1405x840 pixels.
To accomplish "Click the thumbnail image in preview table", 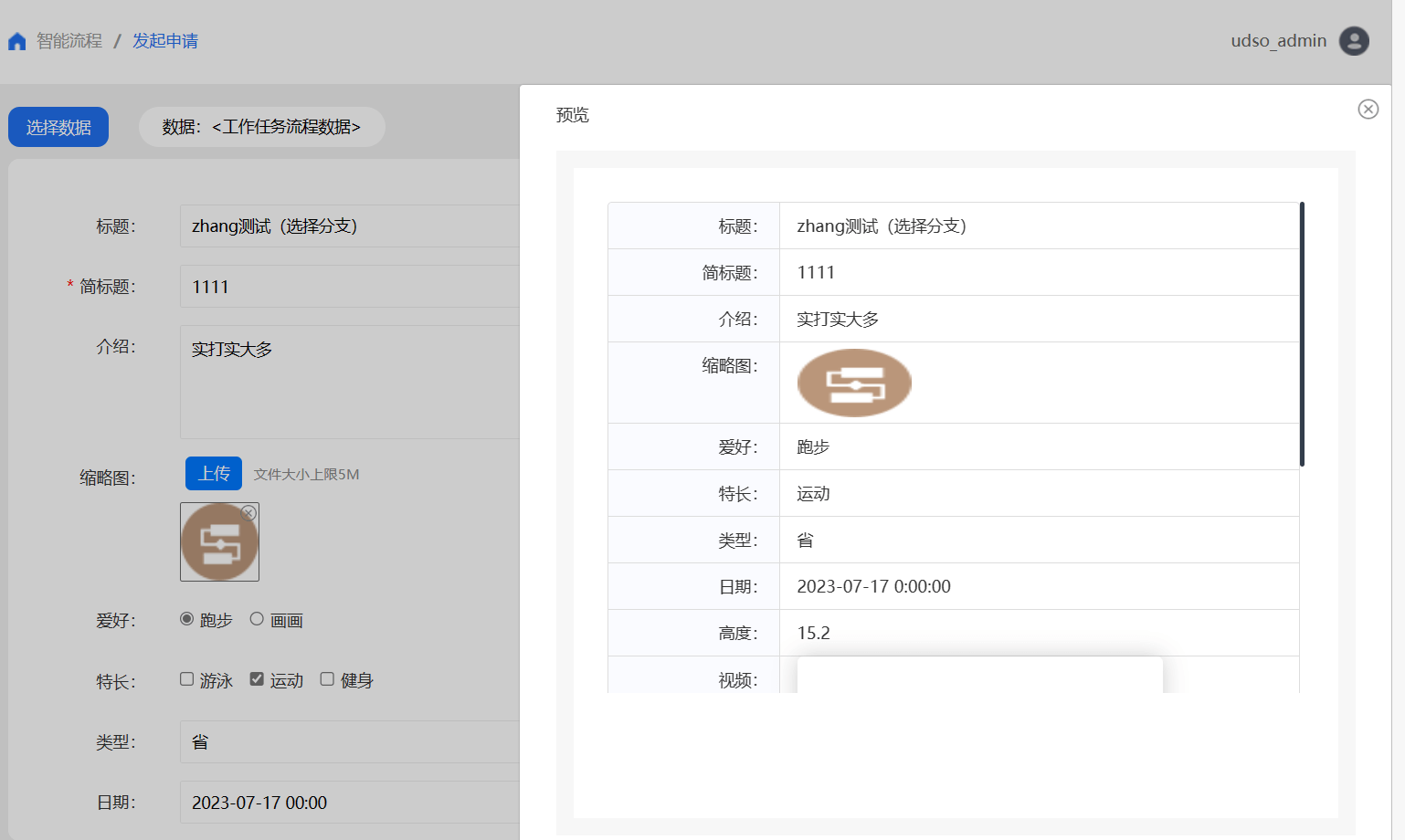I will tap(853, 383).
